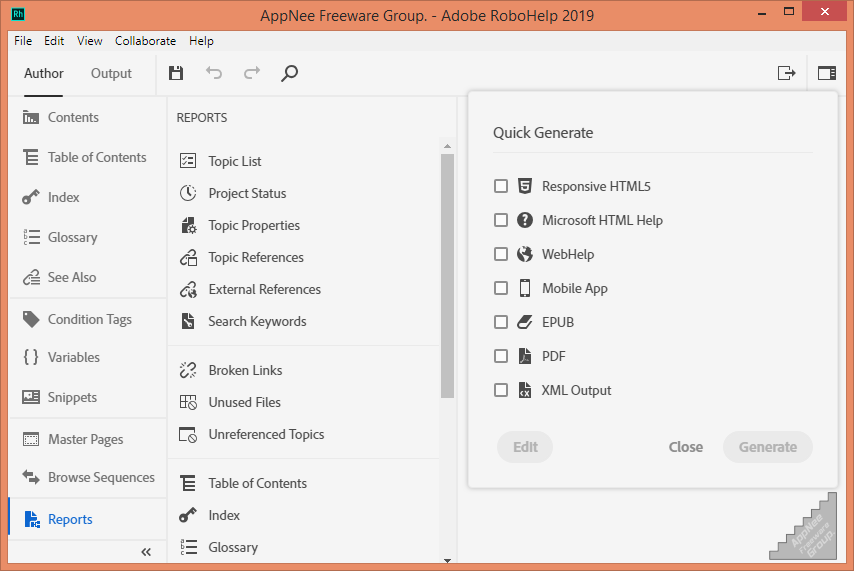
Task: Click the Project Status clock icon
Action: [188, 193]
